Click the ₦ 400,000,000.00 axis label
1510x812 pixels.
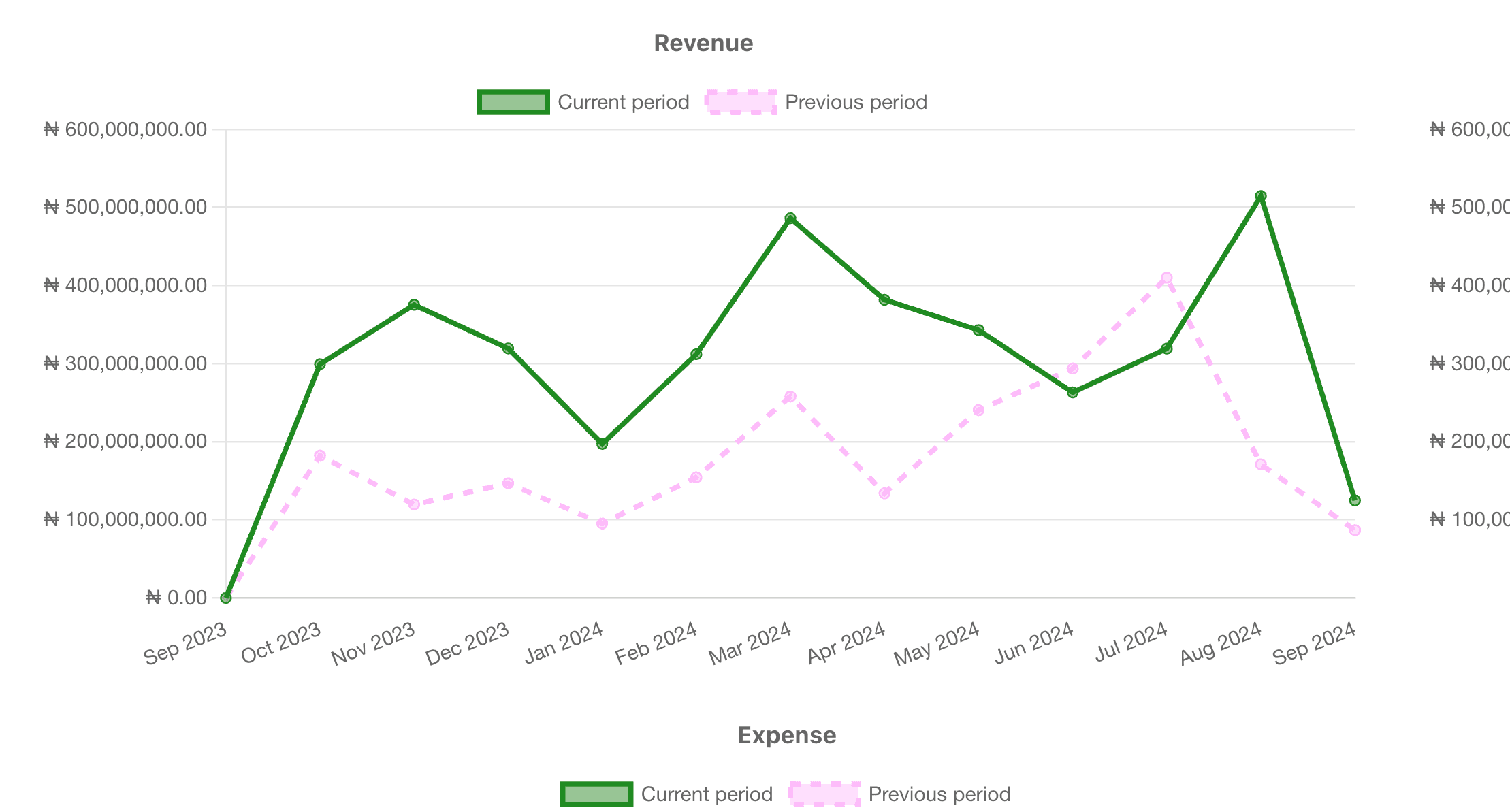[125, 285]
